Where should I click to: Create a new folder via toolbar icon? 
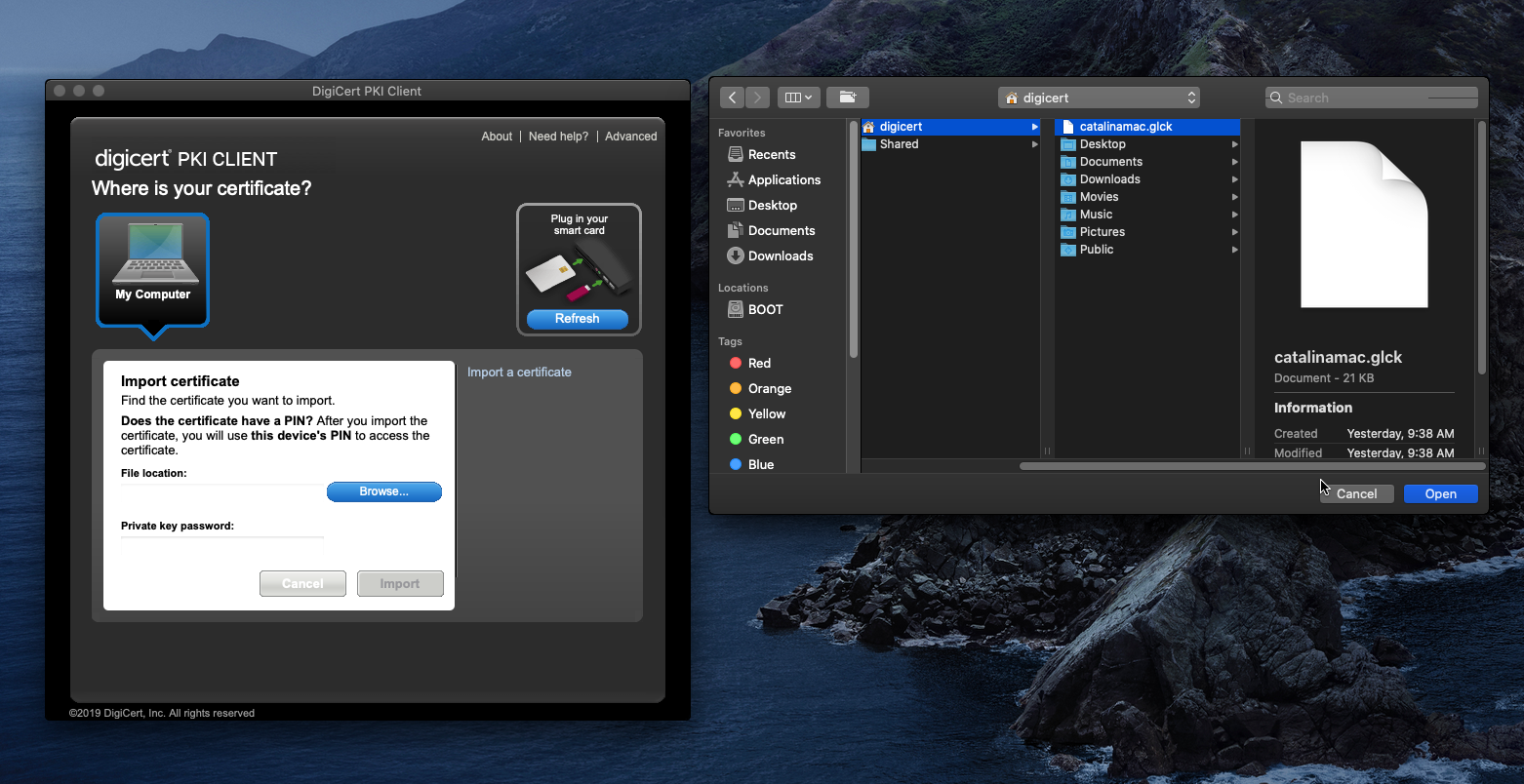847,98
